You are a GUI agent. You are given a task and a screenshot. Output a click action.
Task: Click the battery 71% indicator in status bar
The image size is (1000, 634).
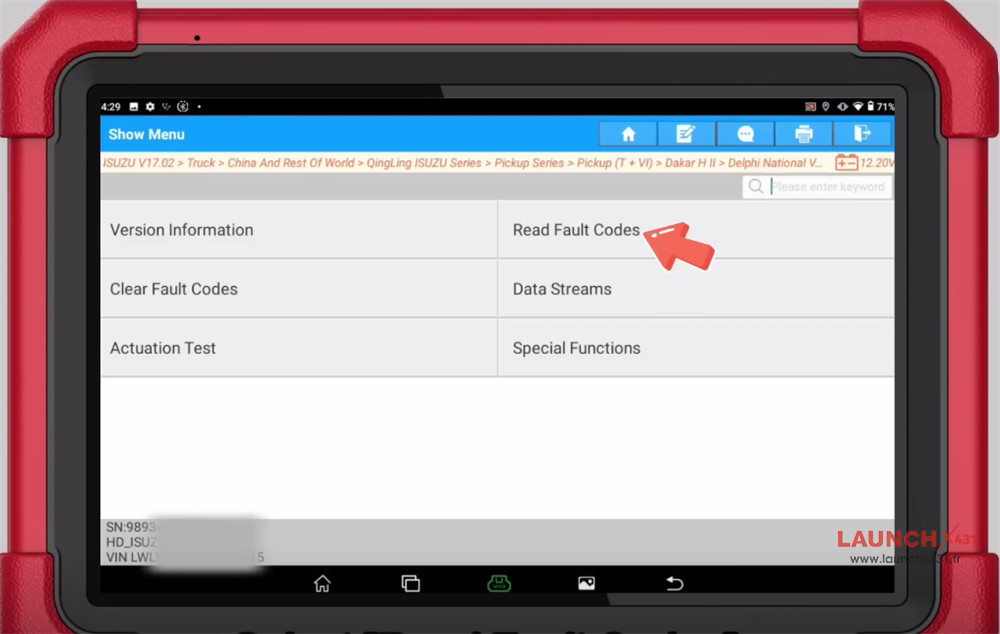[x=880, y=107]
